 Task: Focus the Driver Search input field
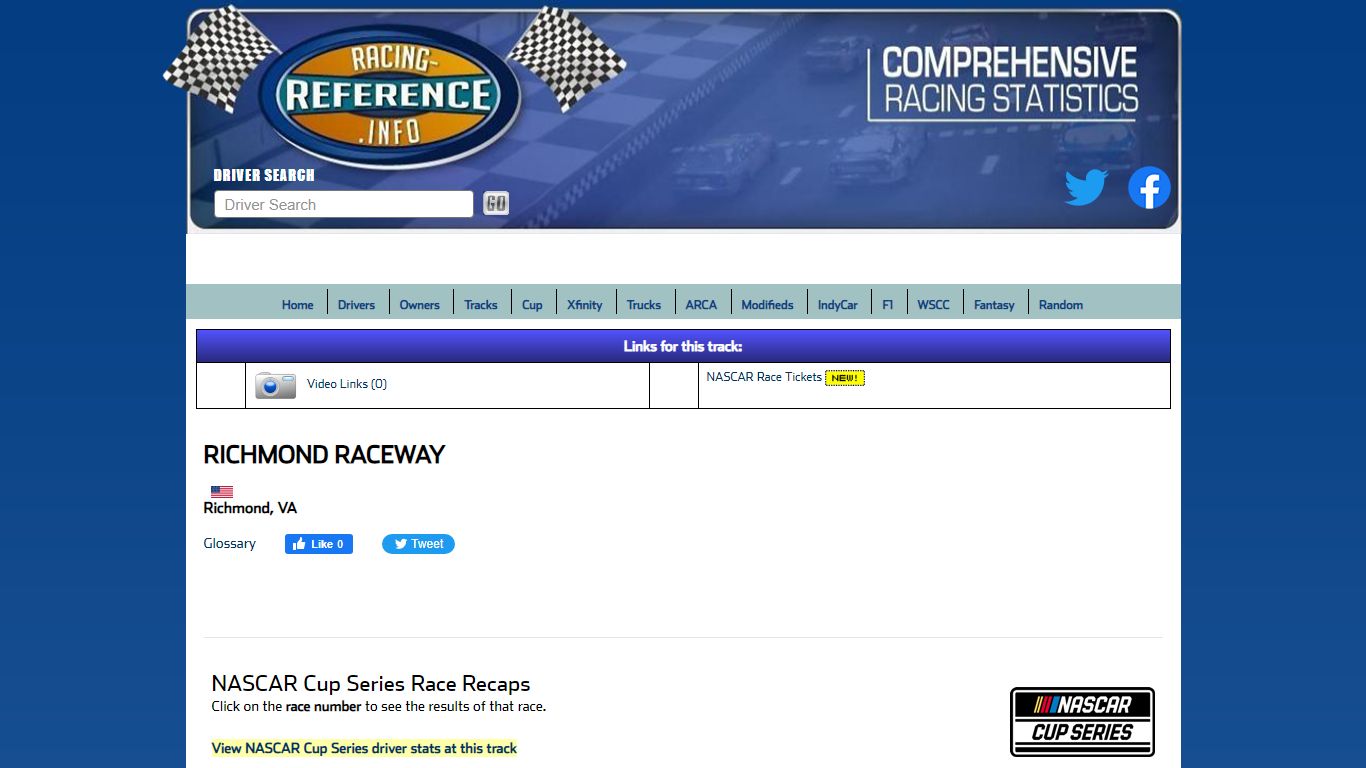click(x=344, y=204)
